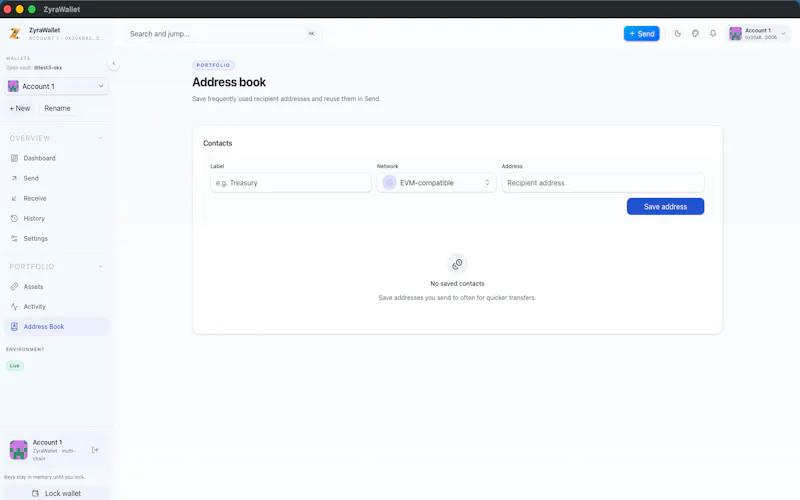
Task: Click the network icon beside EVM-compatible
Action: point(389,183)
